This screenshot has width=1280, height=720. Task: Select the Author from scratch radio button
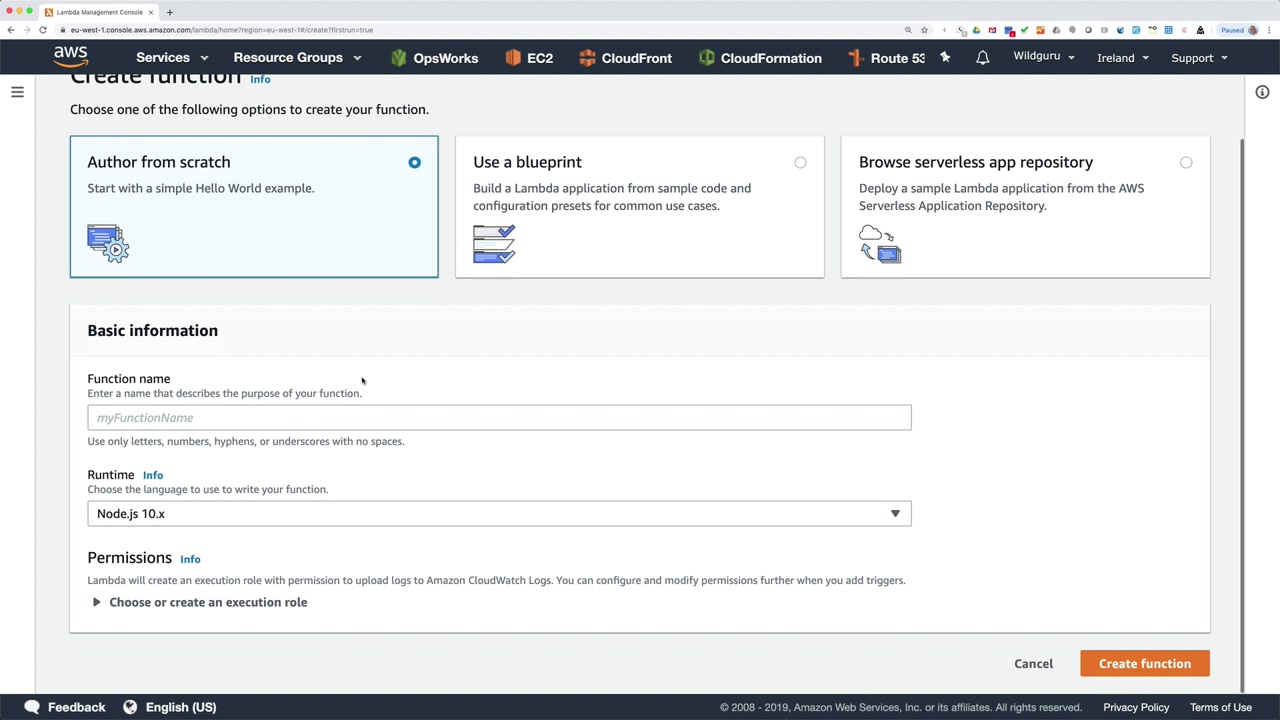[x=414, y=162]
